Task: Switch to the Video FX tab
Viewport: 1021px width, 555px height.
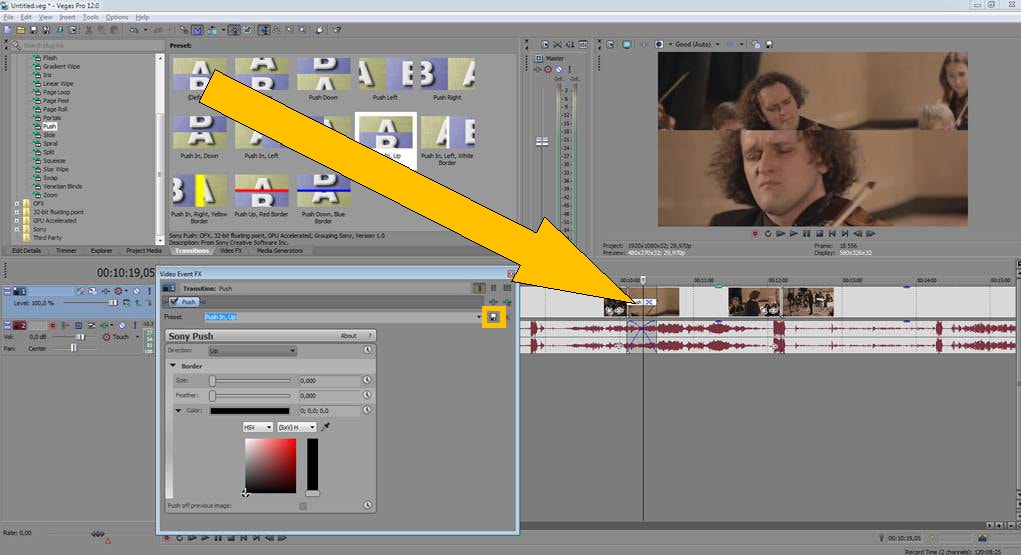Action: click(x=231, y=251)
